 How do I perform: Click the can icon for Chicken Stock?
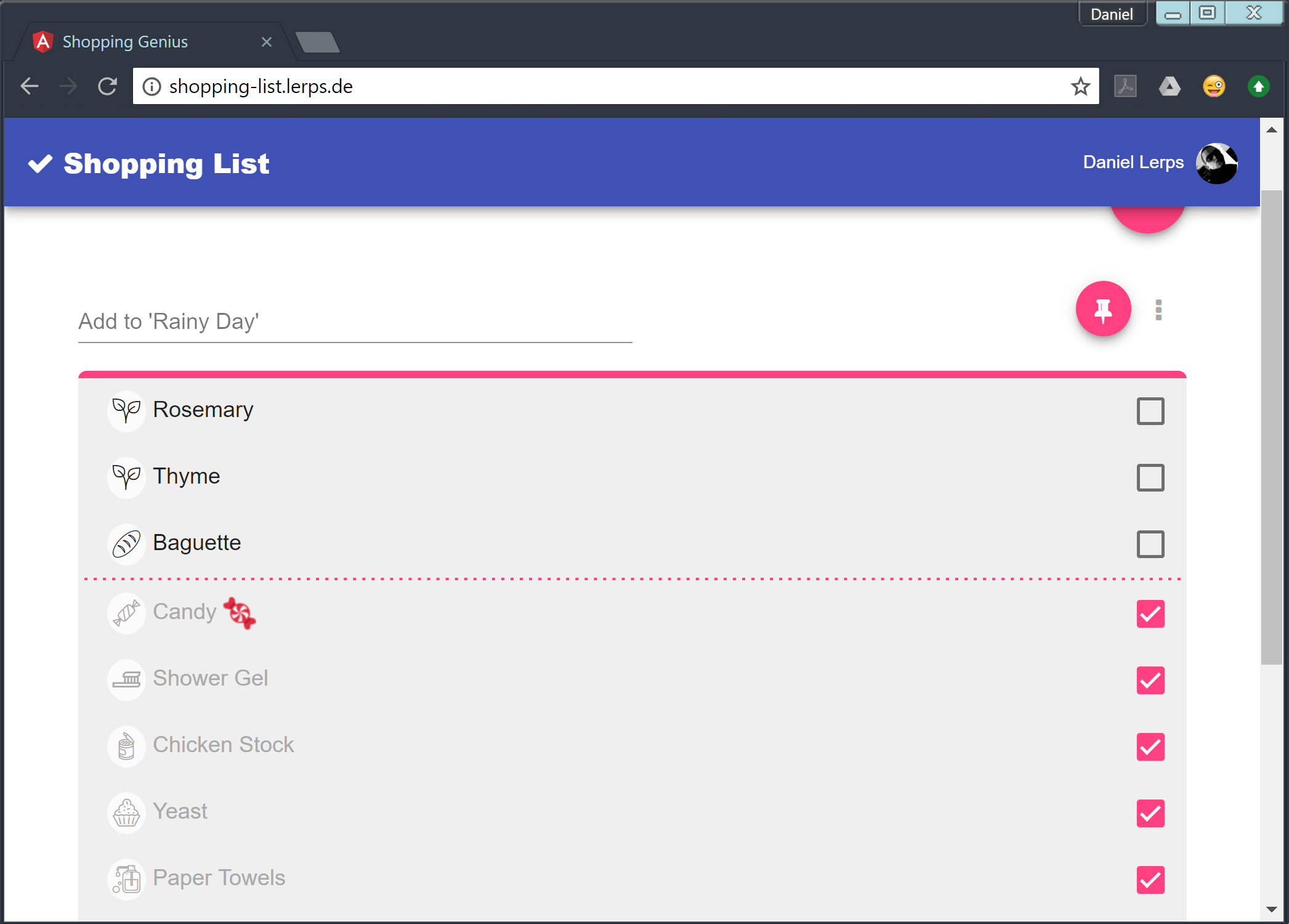(x=126, y=746)
